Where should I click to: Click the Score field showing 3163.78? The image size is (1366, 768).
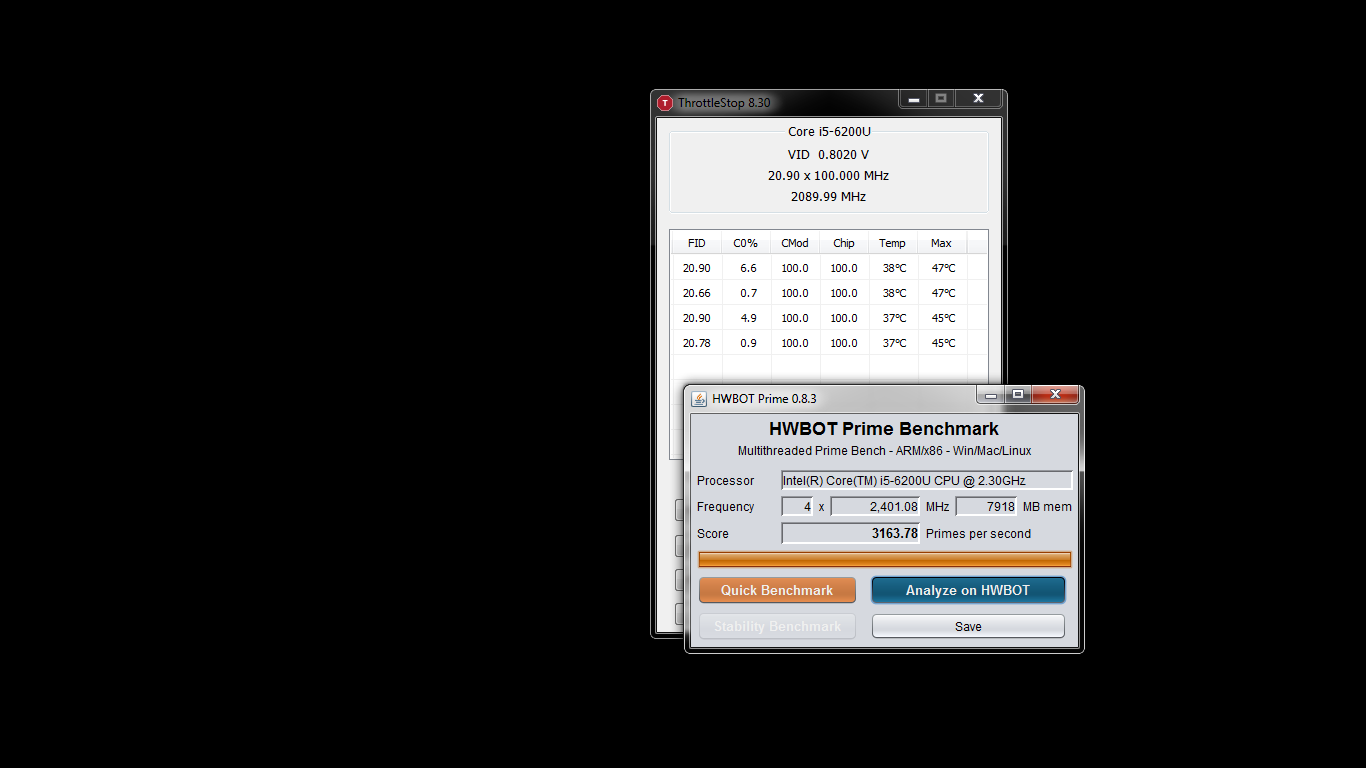tap(850, 533)
